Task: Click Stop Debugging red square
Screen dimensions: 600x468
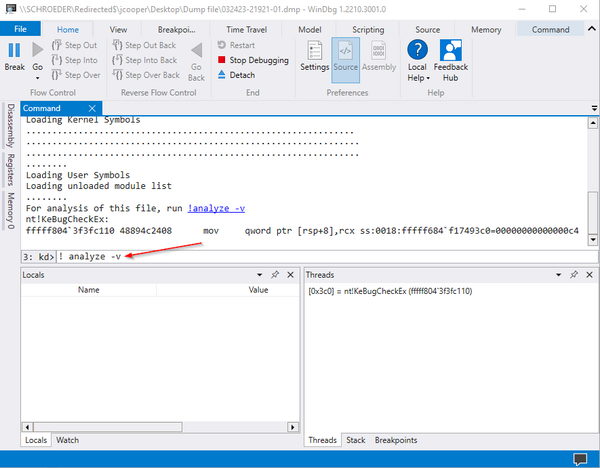Action: click(221, 60)
